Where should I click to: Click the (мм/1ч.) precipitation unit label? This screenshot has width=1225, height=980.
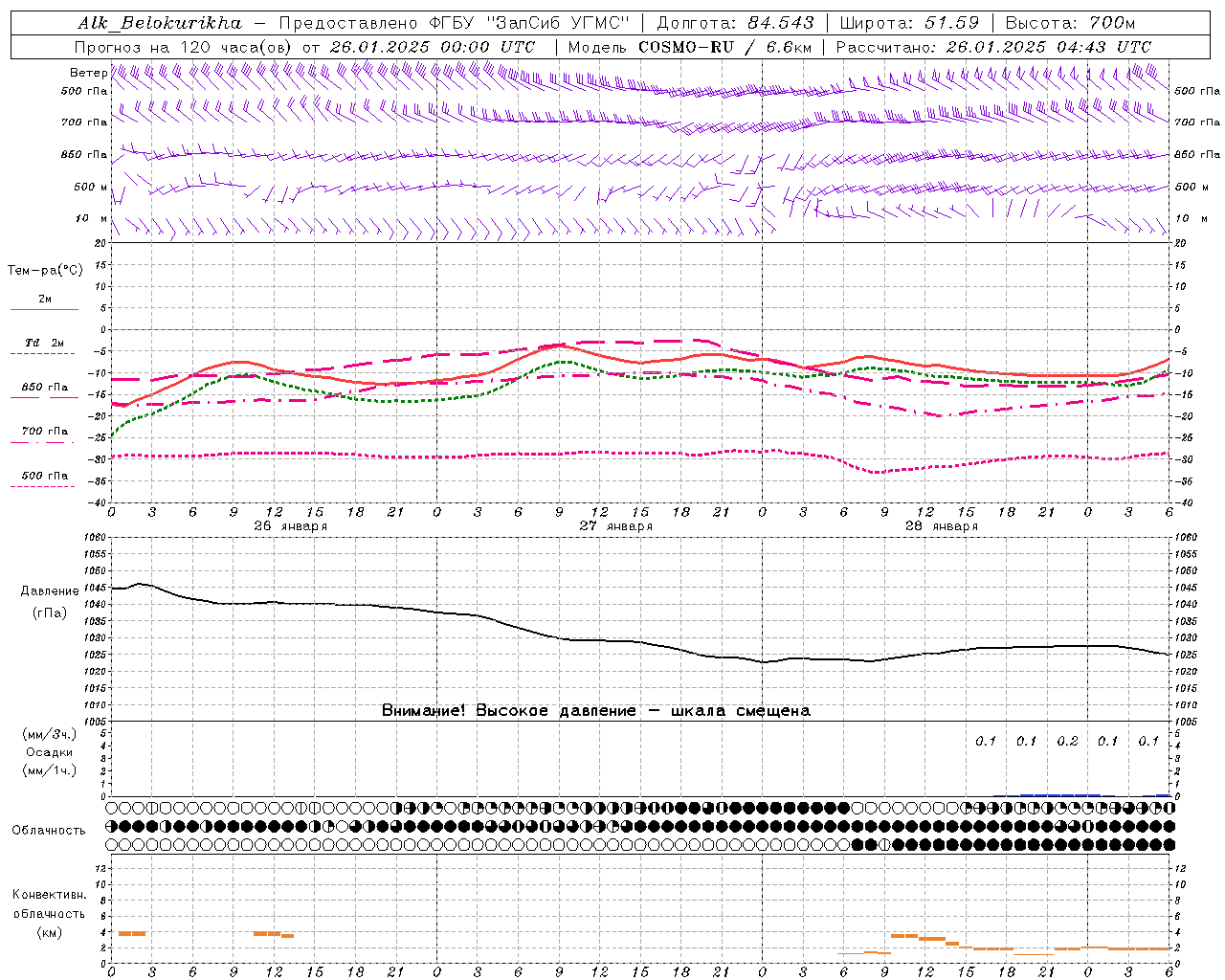50,770
